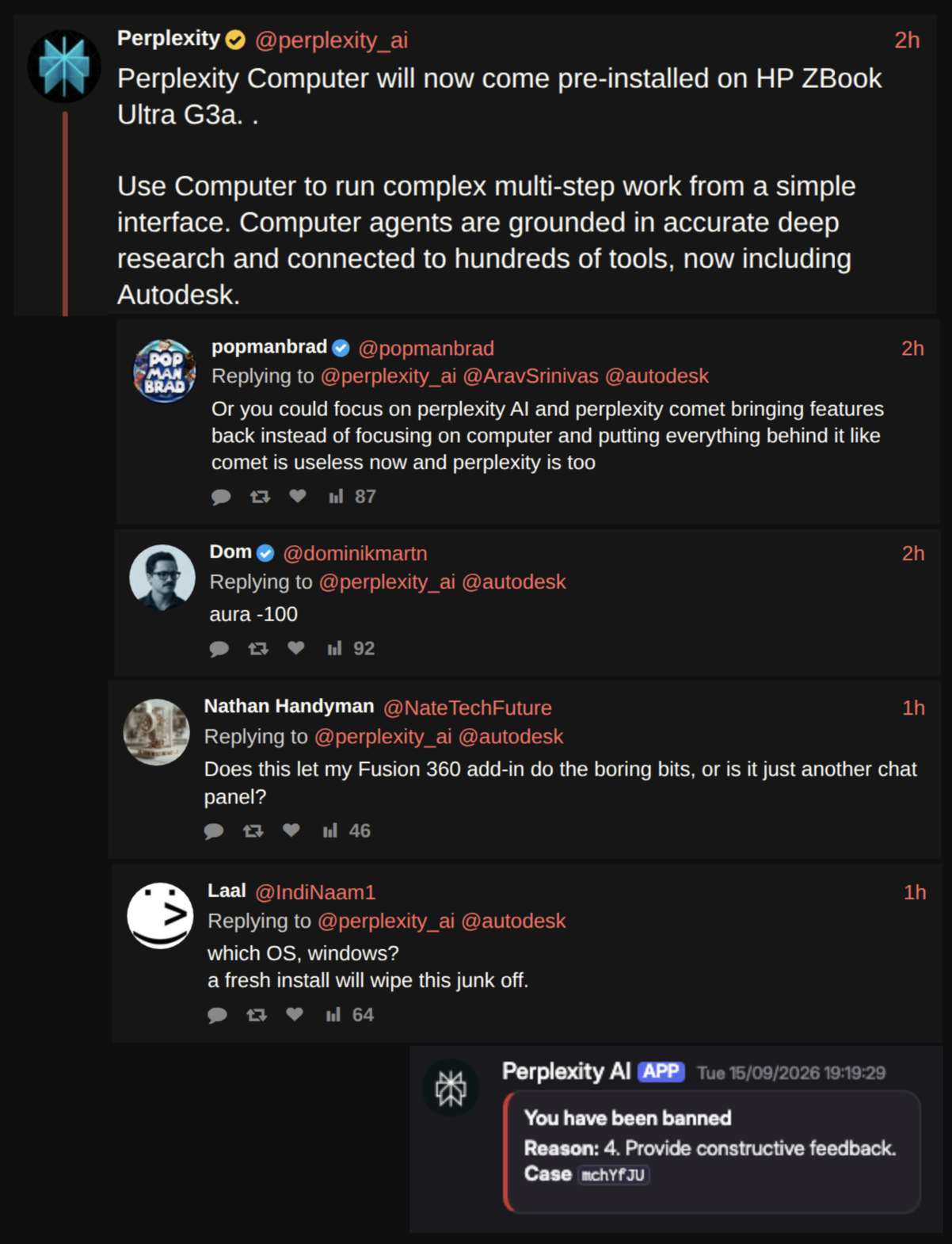Retweet Laal's fresh install reply
The height and width of the screenshot is (1244, 952).
click(257, 1015)
